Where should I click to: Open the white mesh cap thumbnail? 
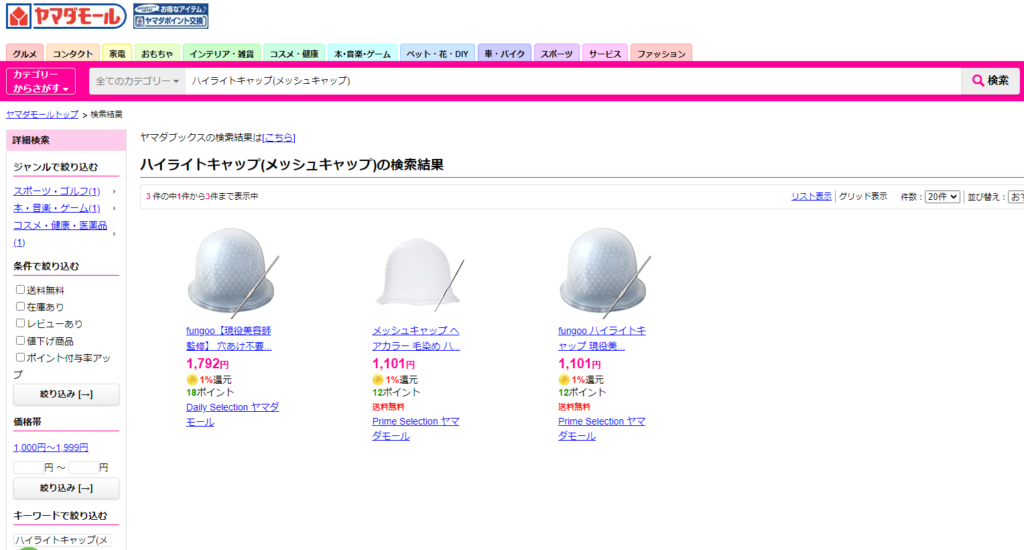click(419, 272)
